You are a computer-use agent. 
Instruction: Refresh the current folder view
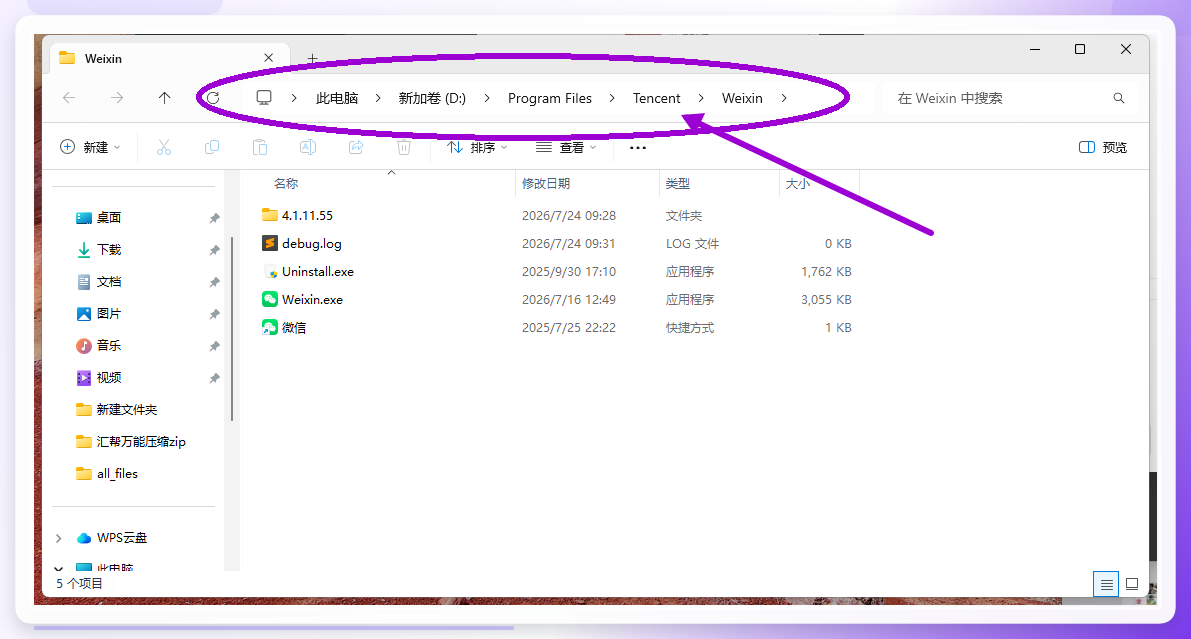point(213,98)
